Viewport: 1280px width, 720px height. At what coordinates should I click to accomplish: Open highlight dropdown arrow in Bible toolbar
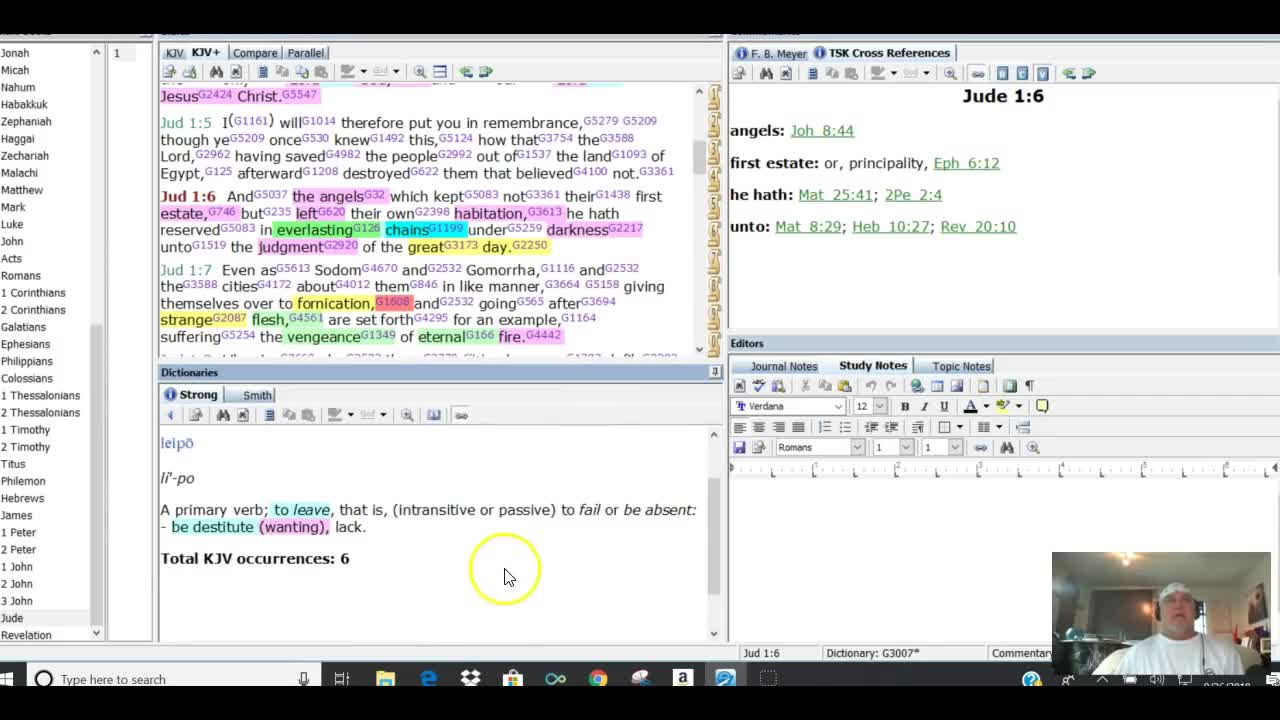(x=364, y=72)
